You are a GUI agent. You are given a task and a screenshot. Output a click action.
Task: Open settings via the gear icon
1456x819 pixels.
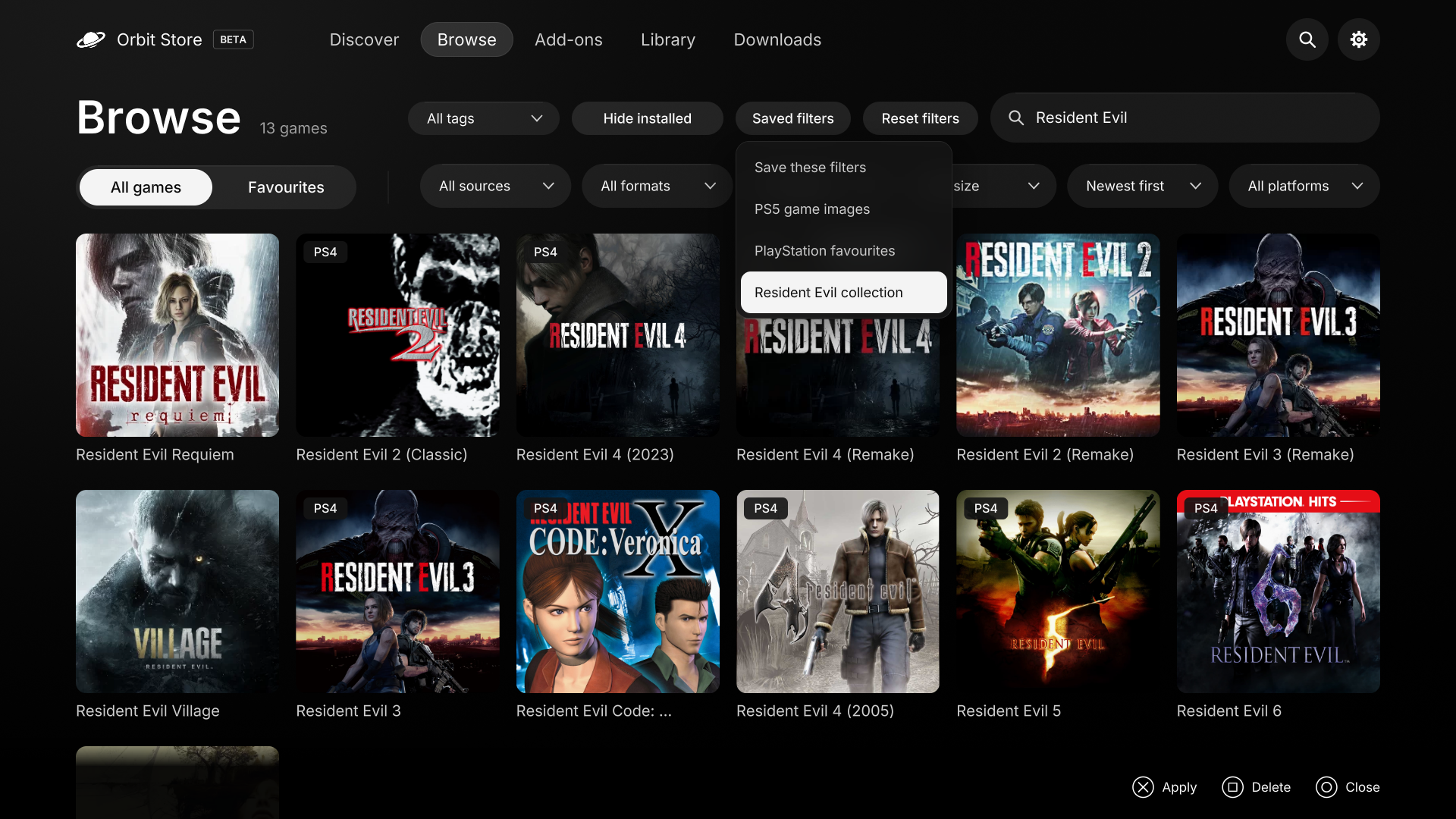click(x=1359, y=39)
